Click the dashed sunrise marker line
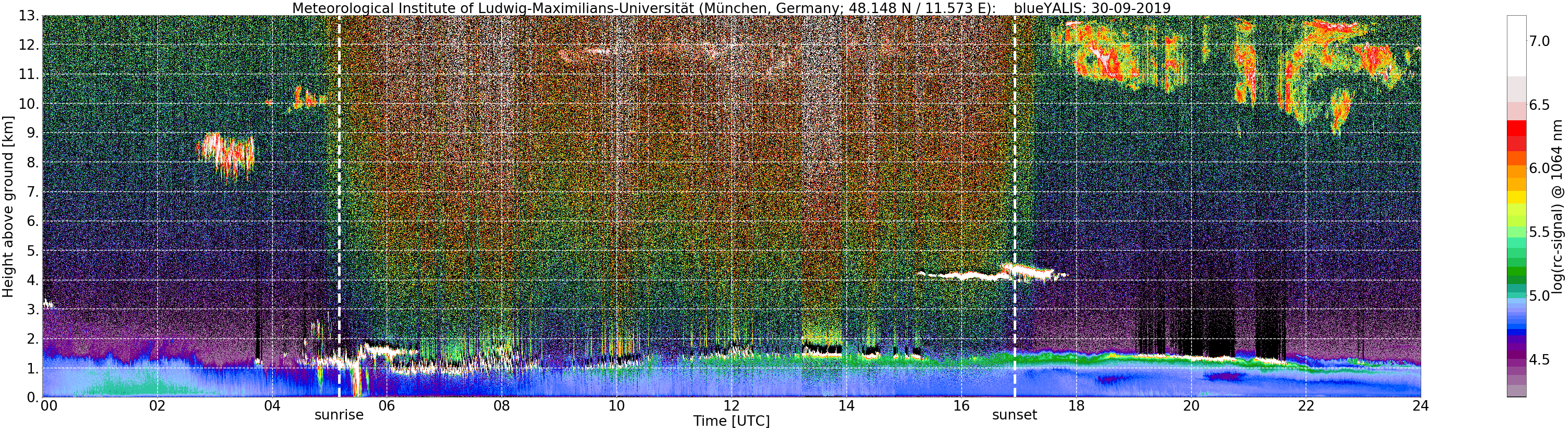The image size is (1568, 431). click(x=339, y=206)
